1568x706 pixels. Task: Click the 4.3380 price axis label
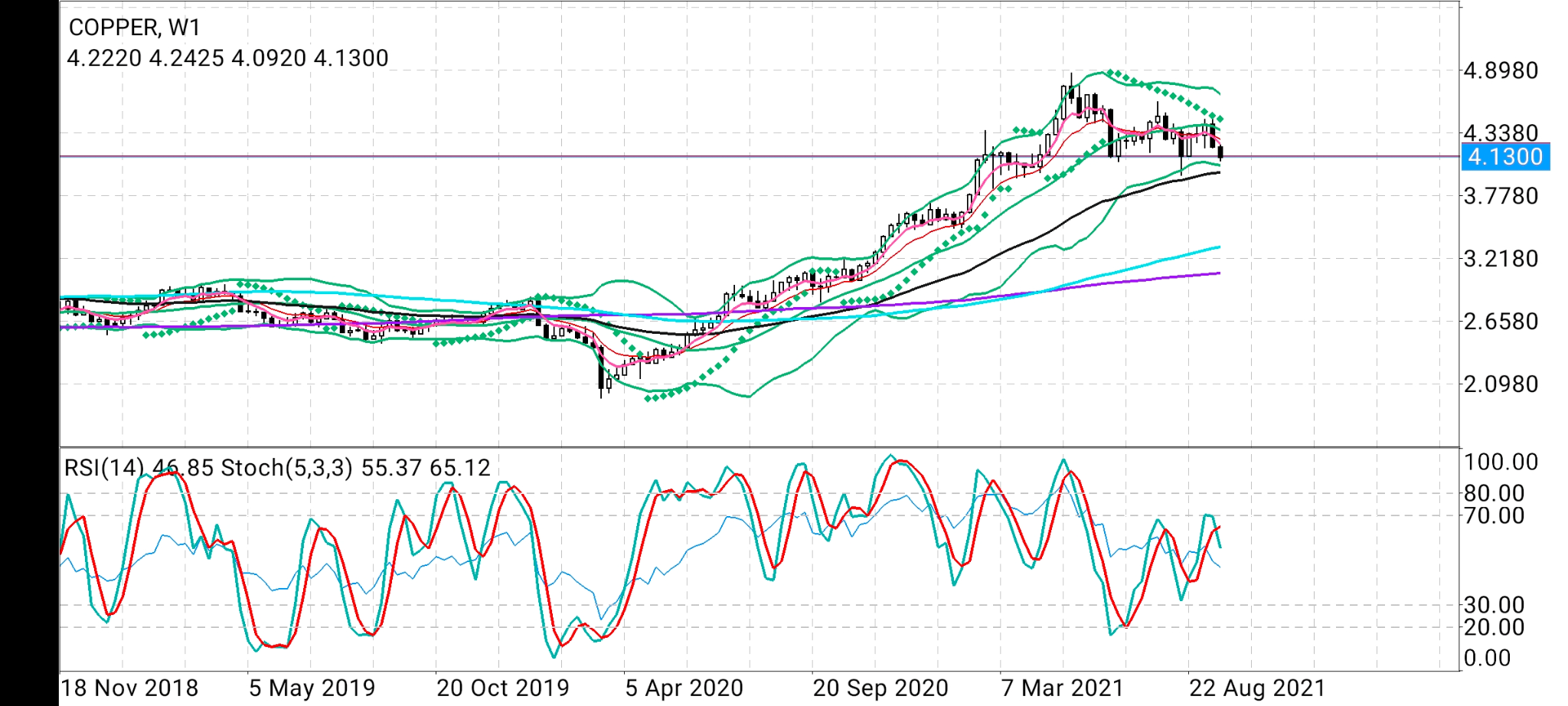pyautogui.click(x=1501, y=133)
